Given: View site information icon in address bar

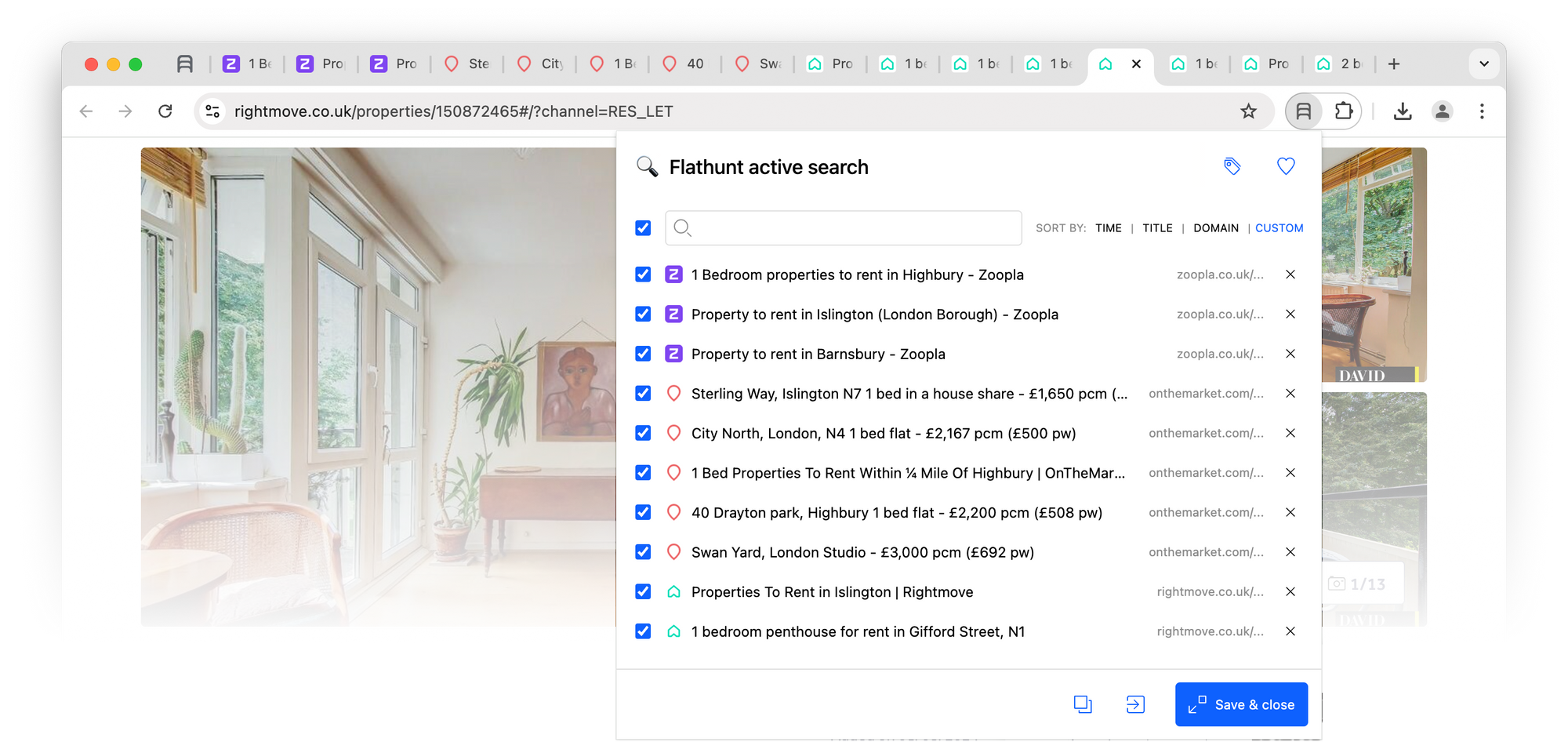Looking at the screenshot, I should tap(212, 111).
